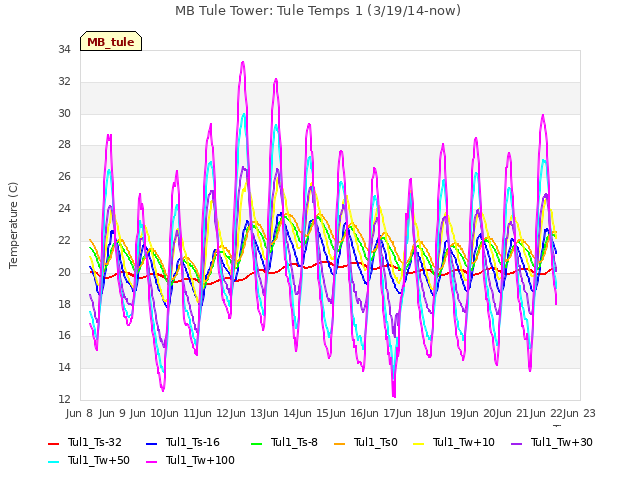The height and width of the screenshot is (480, 640).
Task: Click the magenta peak above 33 degrees
Action: (x=243, y=62)
